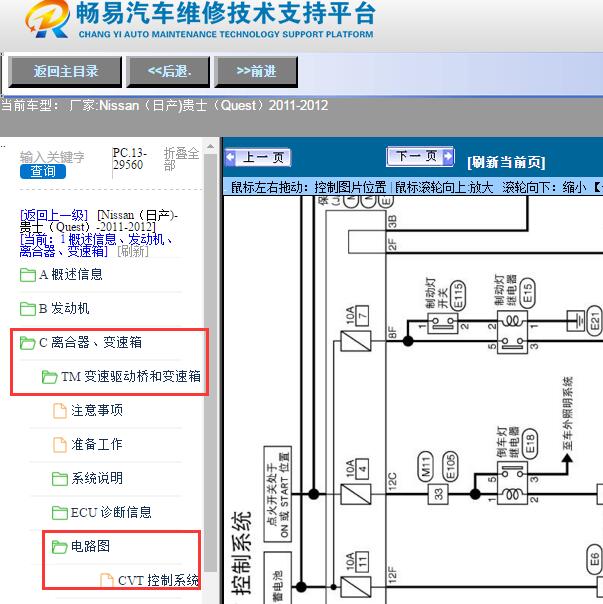Image resolution: width=603 pixels, height=604 pixels.
Task: Open the 注意事项 document
Action: (x=97, y=411)
